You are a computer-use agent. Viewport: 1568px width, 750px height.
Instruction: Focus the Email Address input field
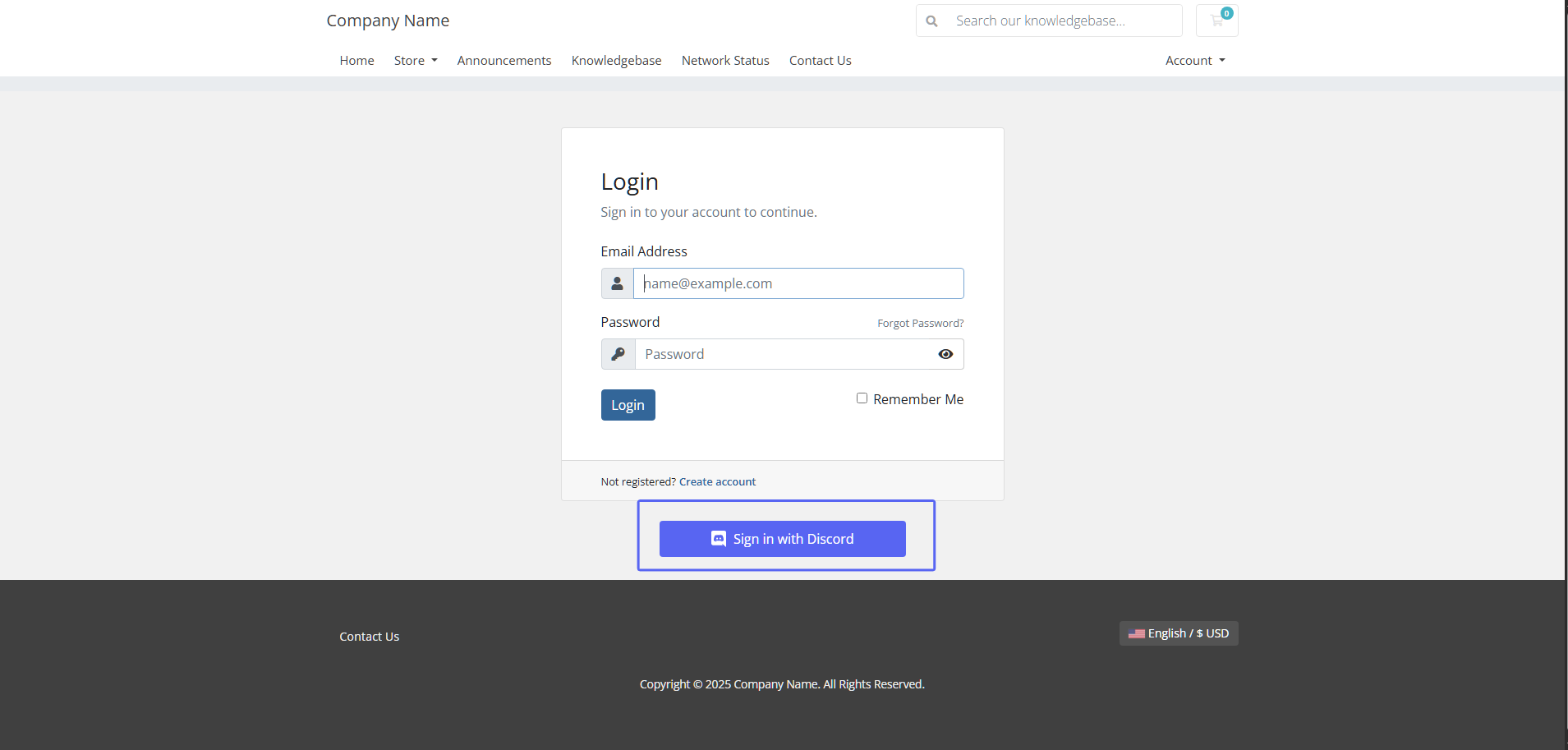[798, 283]
